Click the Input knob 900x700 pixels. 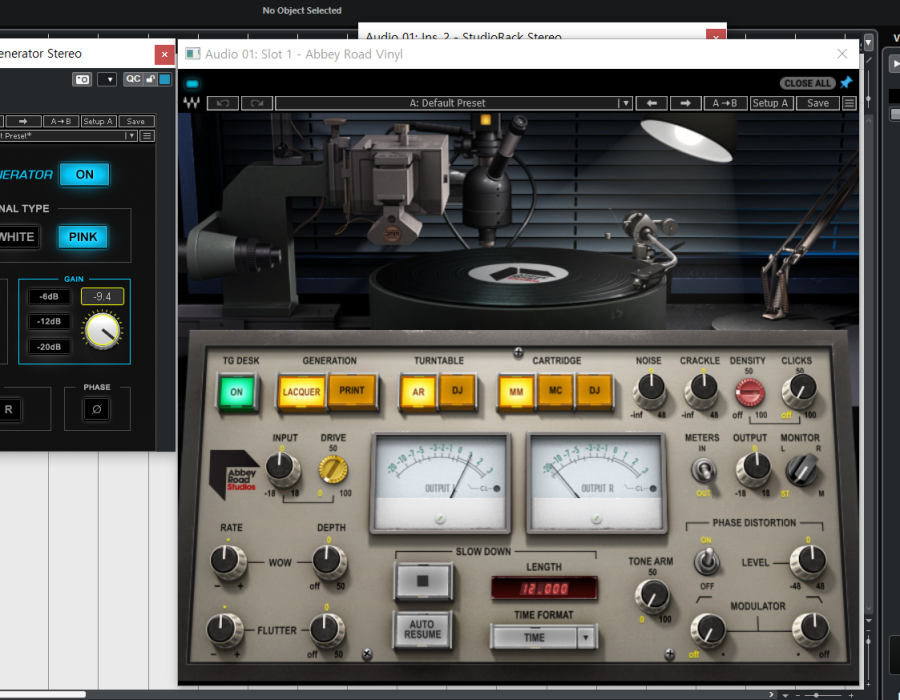click(x=282, y=467)
